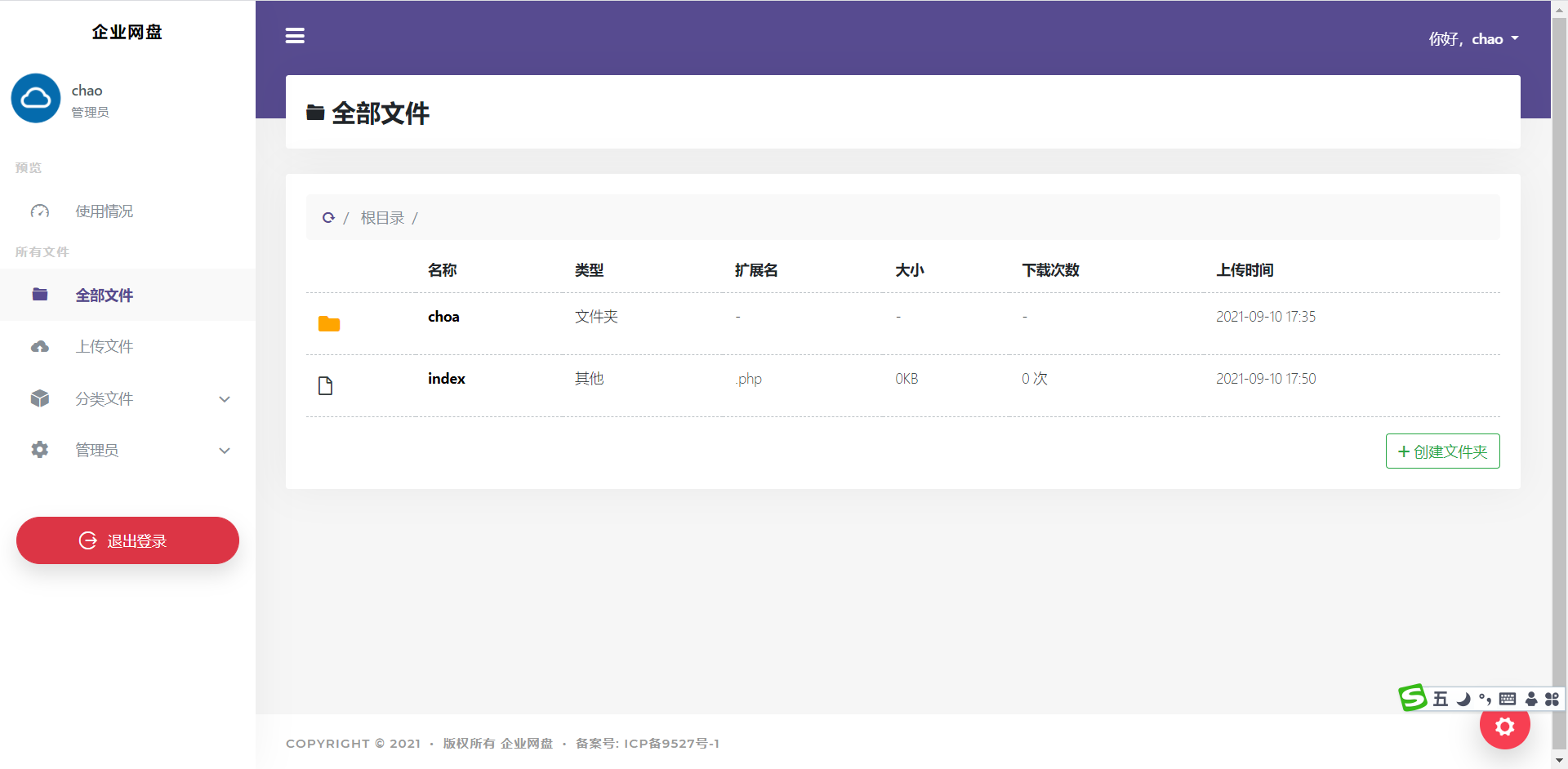Open 管理员 sidebar menu item
1568x769 pixels.
coord(127,451)
